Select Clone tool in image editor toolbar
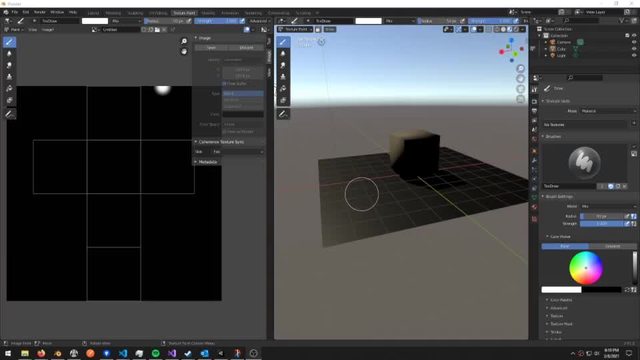 [9, 77]
